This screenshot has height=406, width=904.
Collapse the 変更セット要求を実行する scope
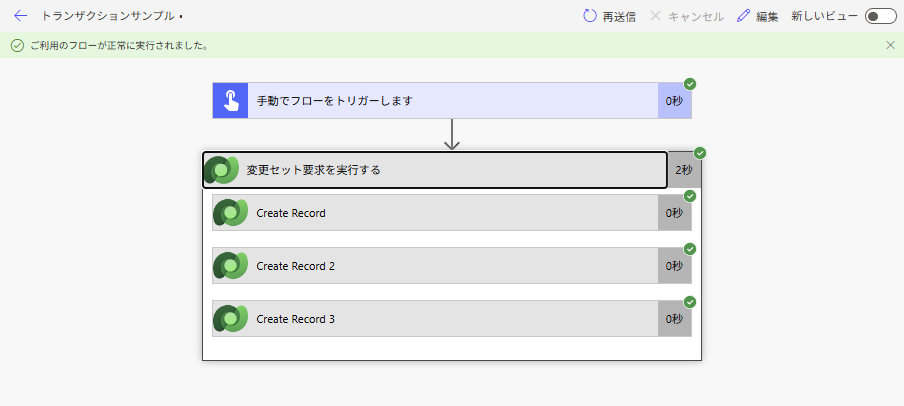click(x=450, y=170)
